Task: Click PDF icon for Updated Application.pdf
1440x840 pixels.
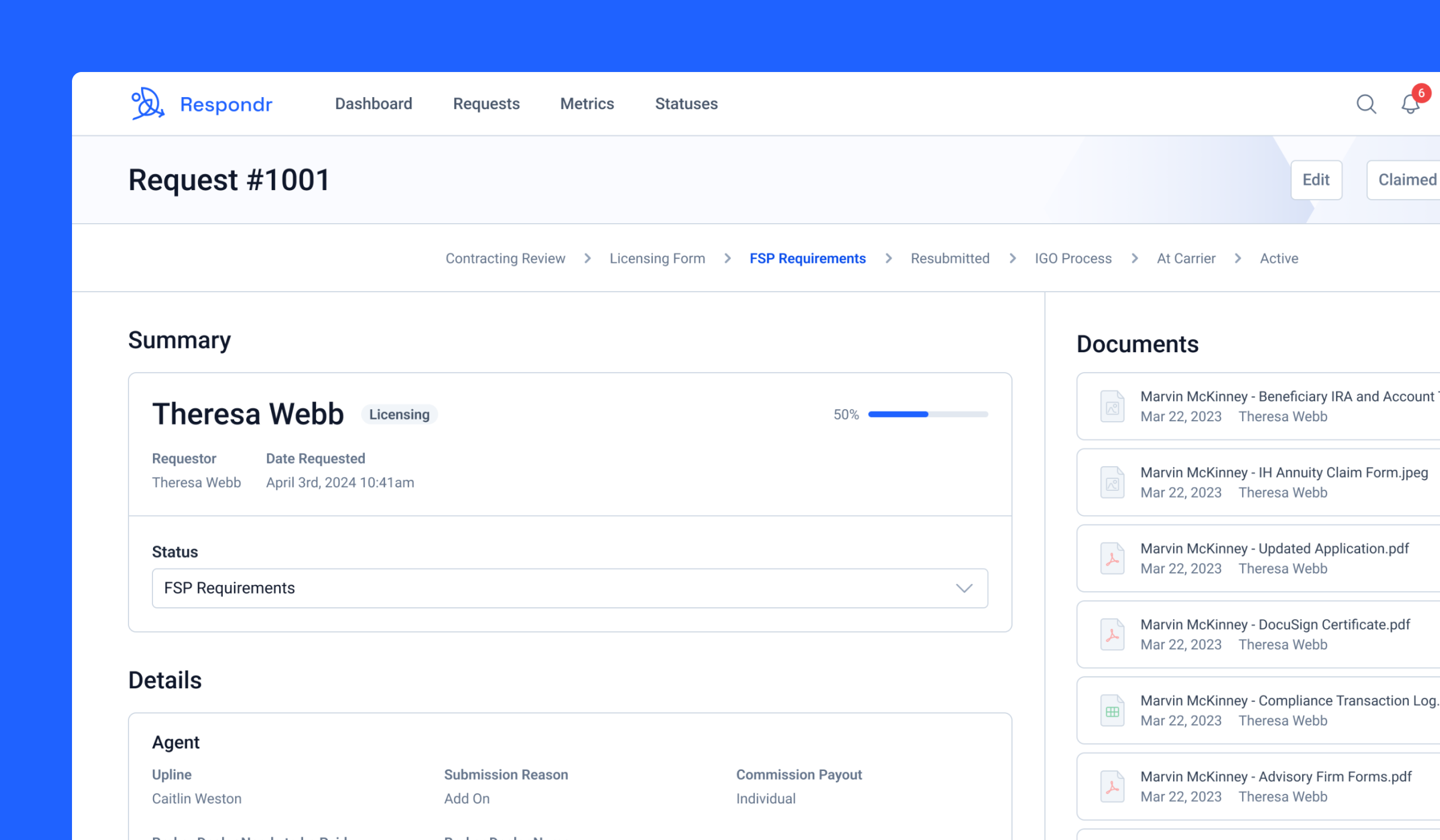Action: (x=1112, y=559)
